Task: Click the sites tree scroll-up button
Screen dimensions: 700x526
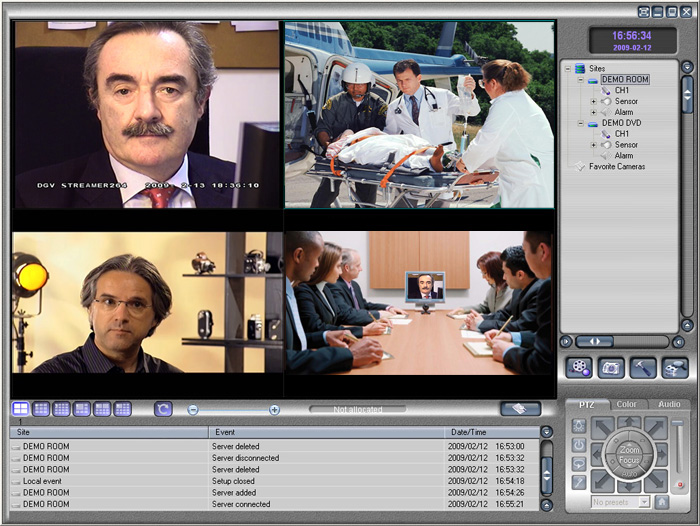Action: (687, 67)
